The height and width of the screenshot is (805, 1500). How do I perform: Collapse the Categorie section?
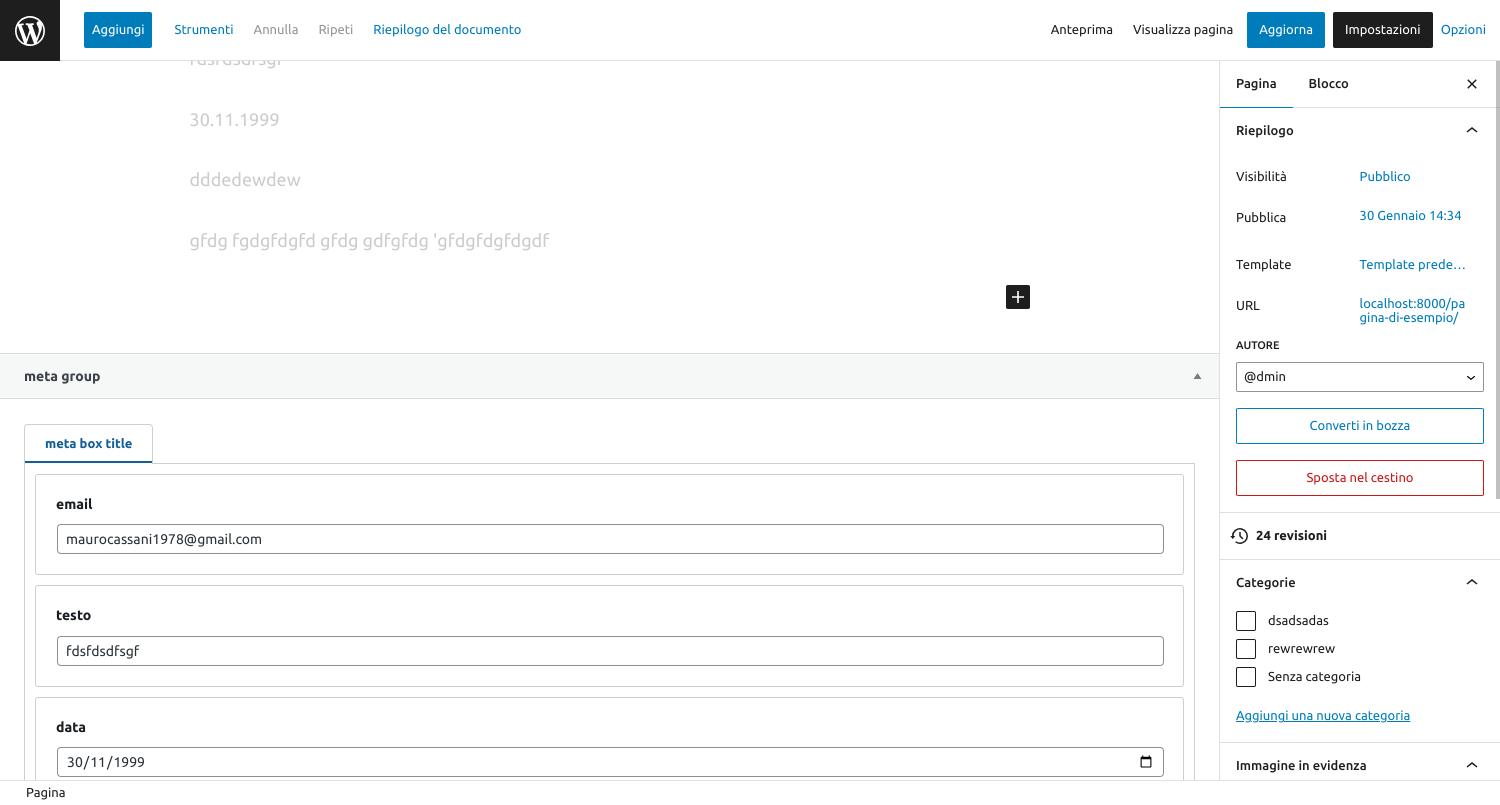pyautogui.click(x=1472, y=582)
